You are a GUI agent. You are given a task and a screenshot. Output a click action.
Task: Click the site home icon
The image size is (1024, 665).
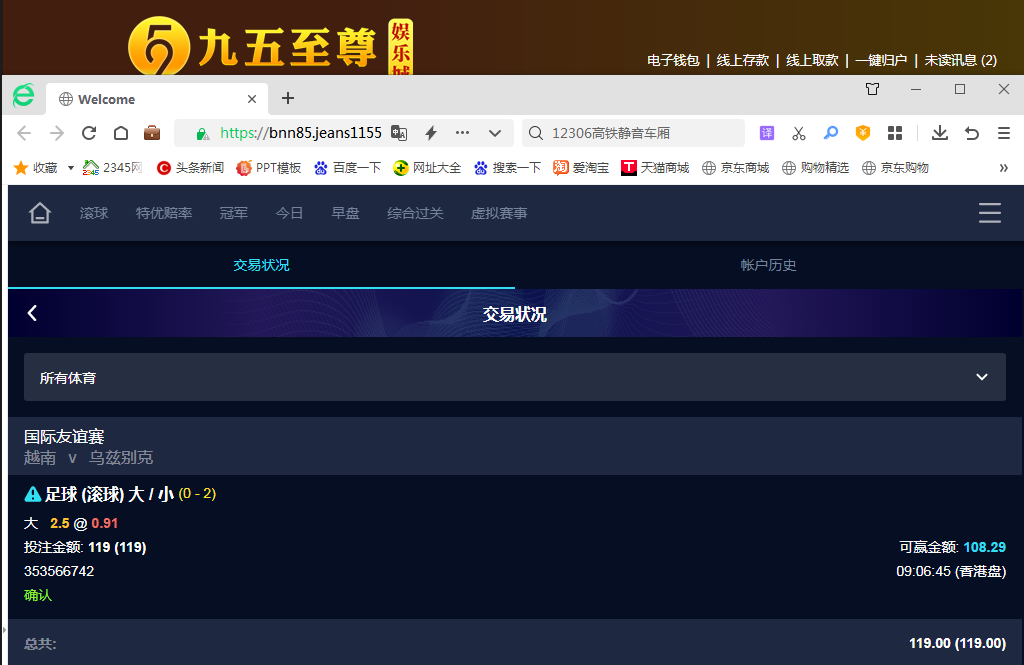[40, 213]
